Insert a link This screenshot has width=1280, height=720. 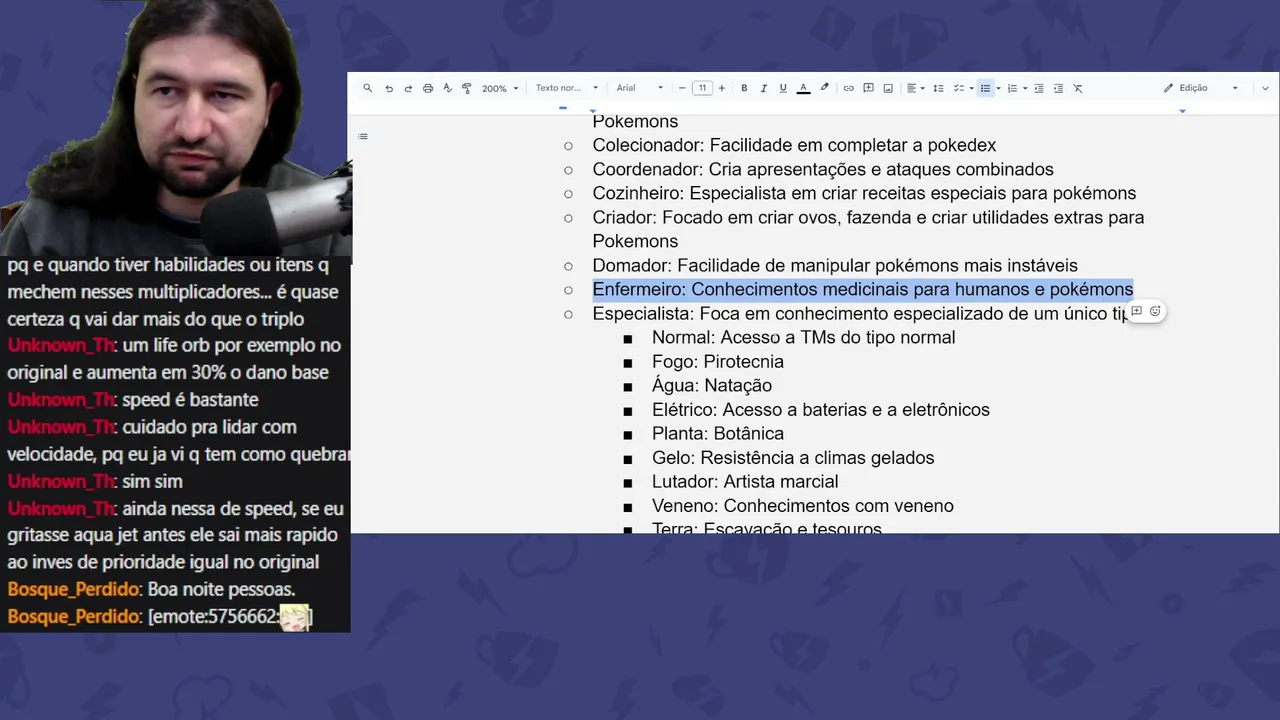click(848, 88)
